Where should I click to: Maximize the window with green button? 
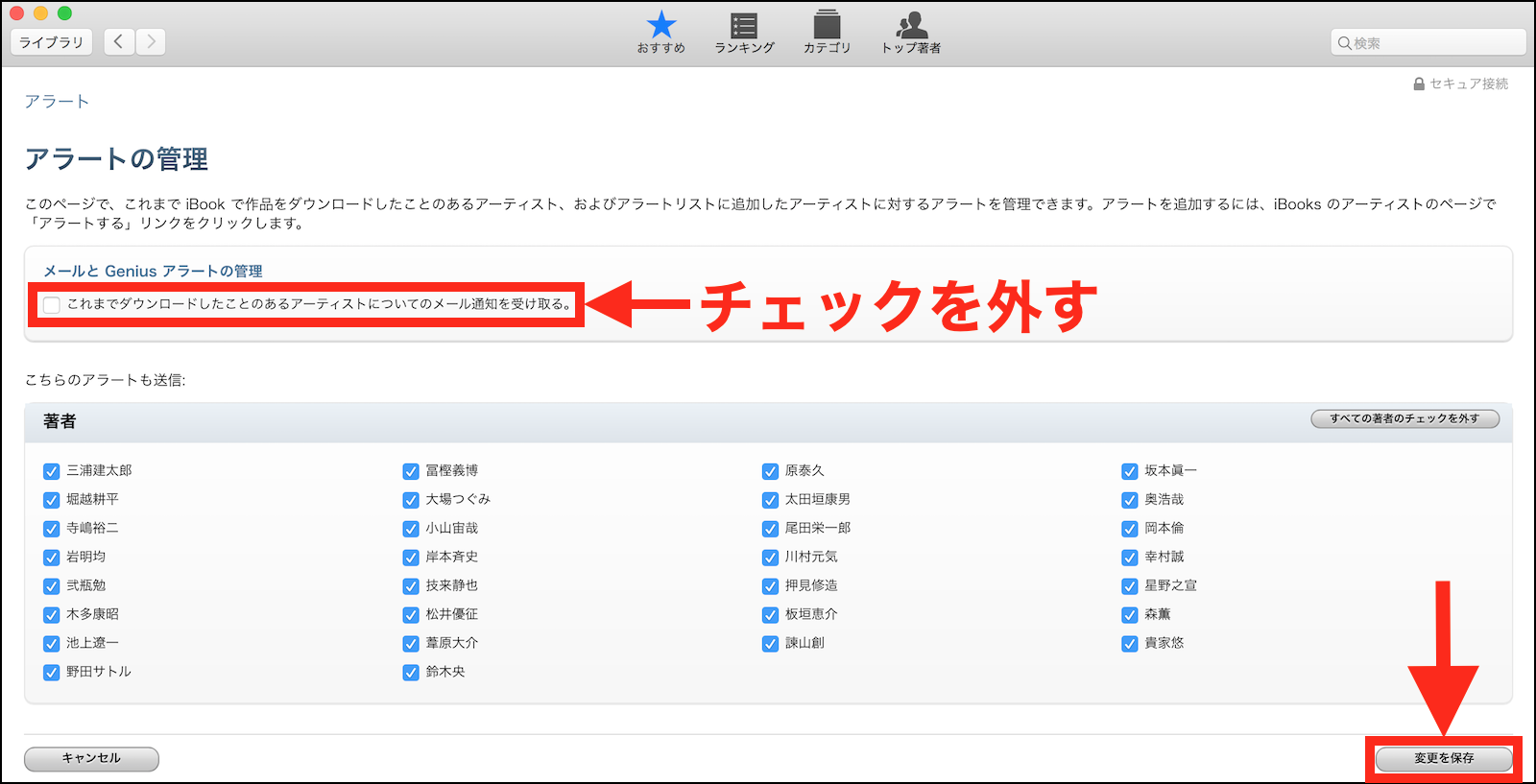(x=64, y=13)
